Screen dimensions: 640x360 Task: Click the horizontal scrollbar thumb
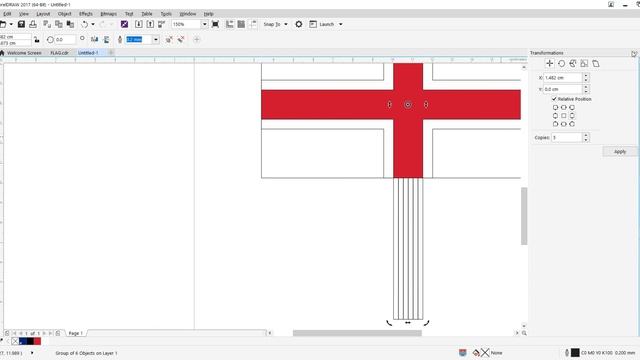(x=357, y=333)
